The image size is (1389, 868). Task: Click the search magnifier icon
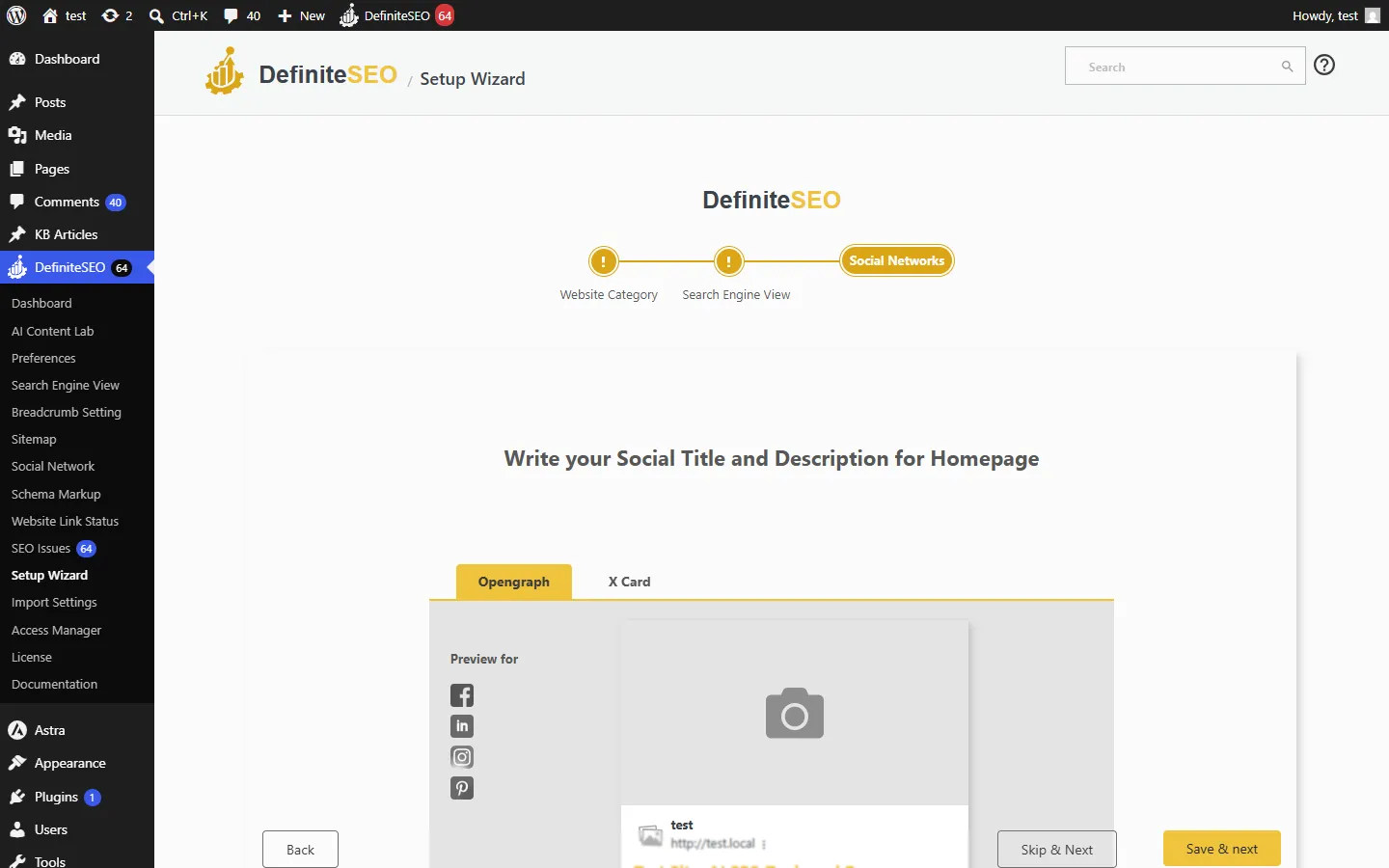[1287, 67]
